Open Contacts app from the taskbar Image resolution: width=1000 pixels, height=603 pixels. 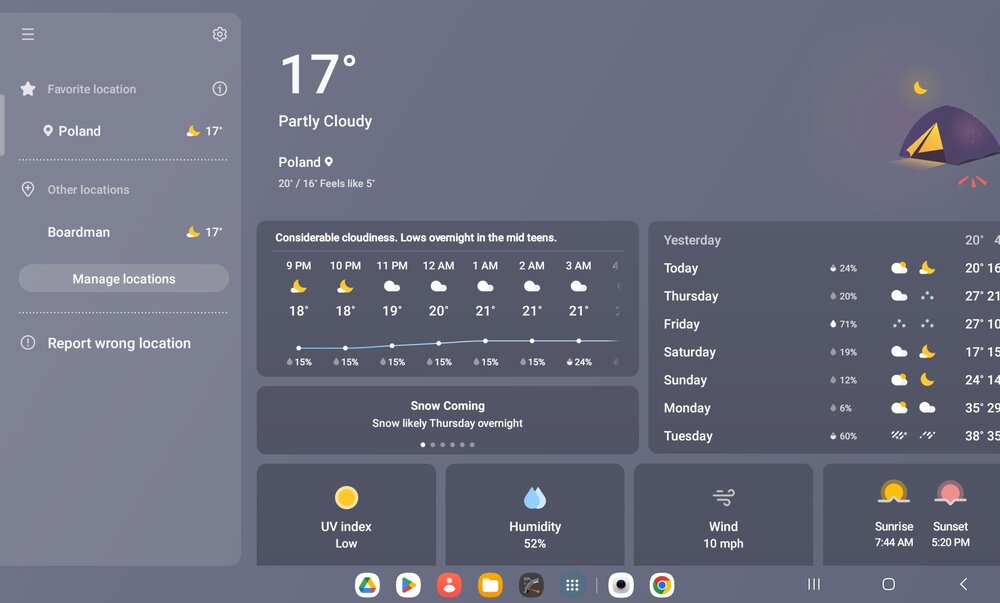click(x=449, y=585)
